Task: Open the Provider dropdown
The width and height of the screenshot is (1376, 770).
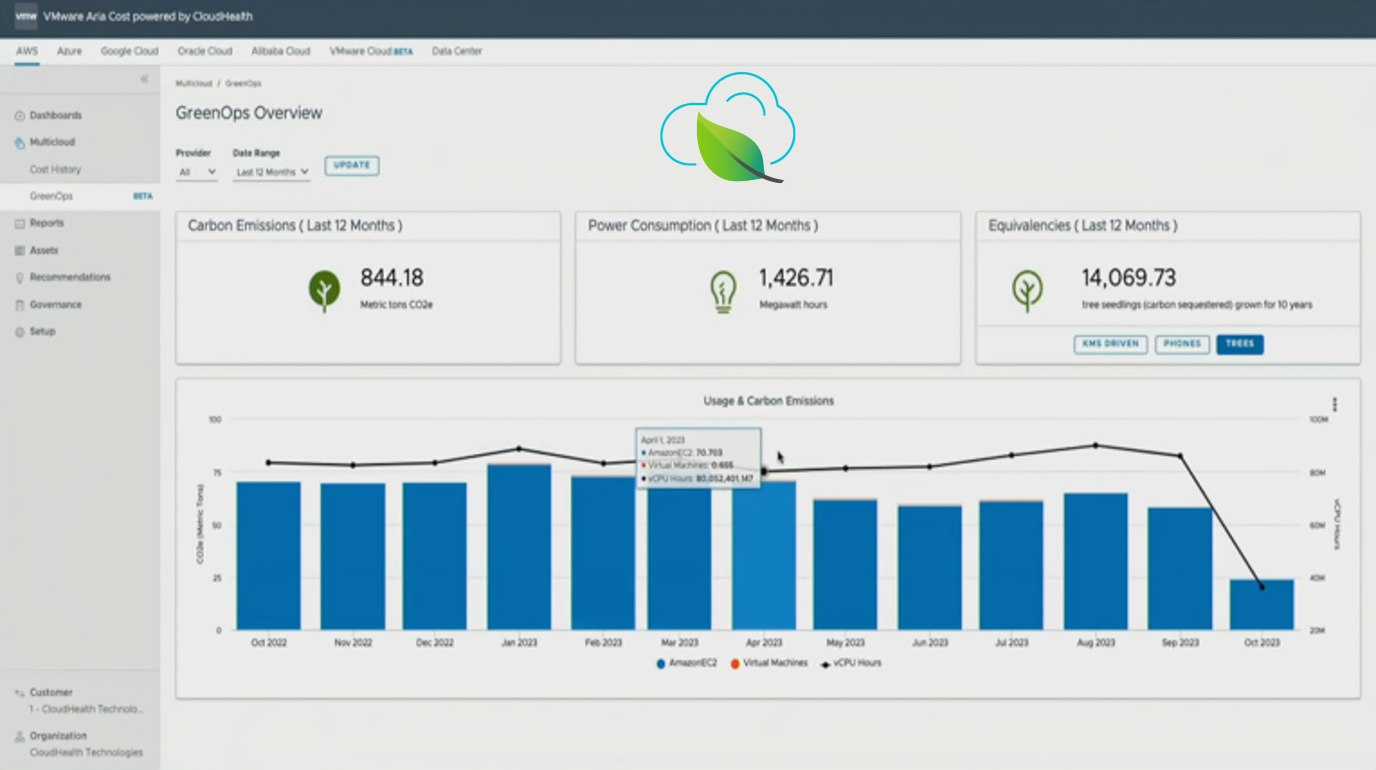Action: pyautogui.click(x=197, y=172)
